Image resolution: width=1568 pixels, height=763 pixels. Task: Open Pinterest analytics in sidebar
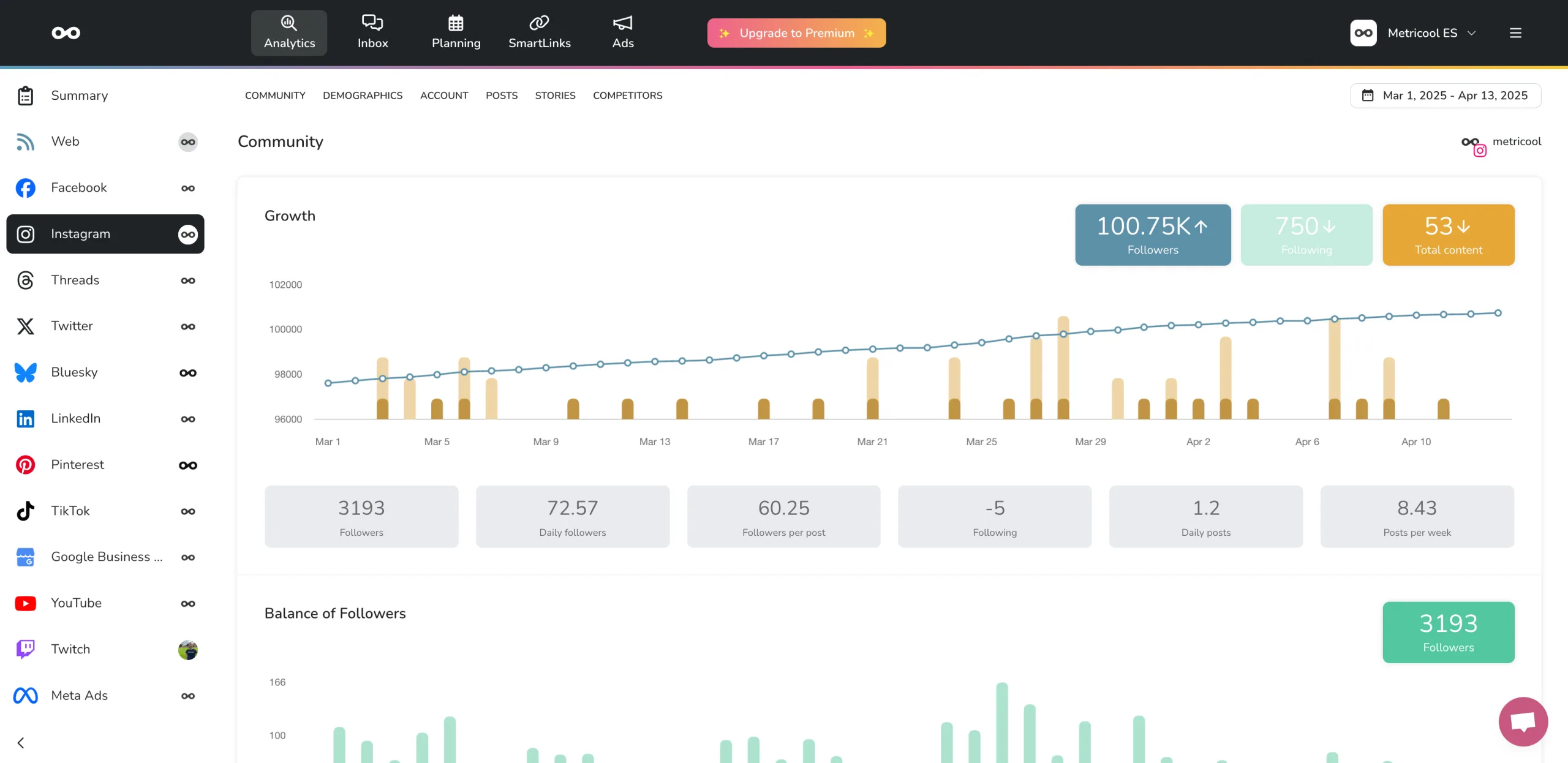[77, 465]
